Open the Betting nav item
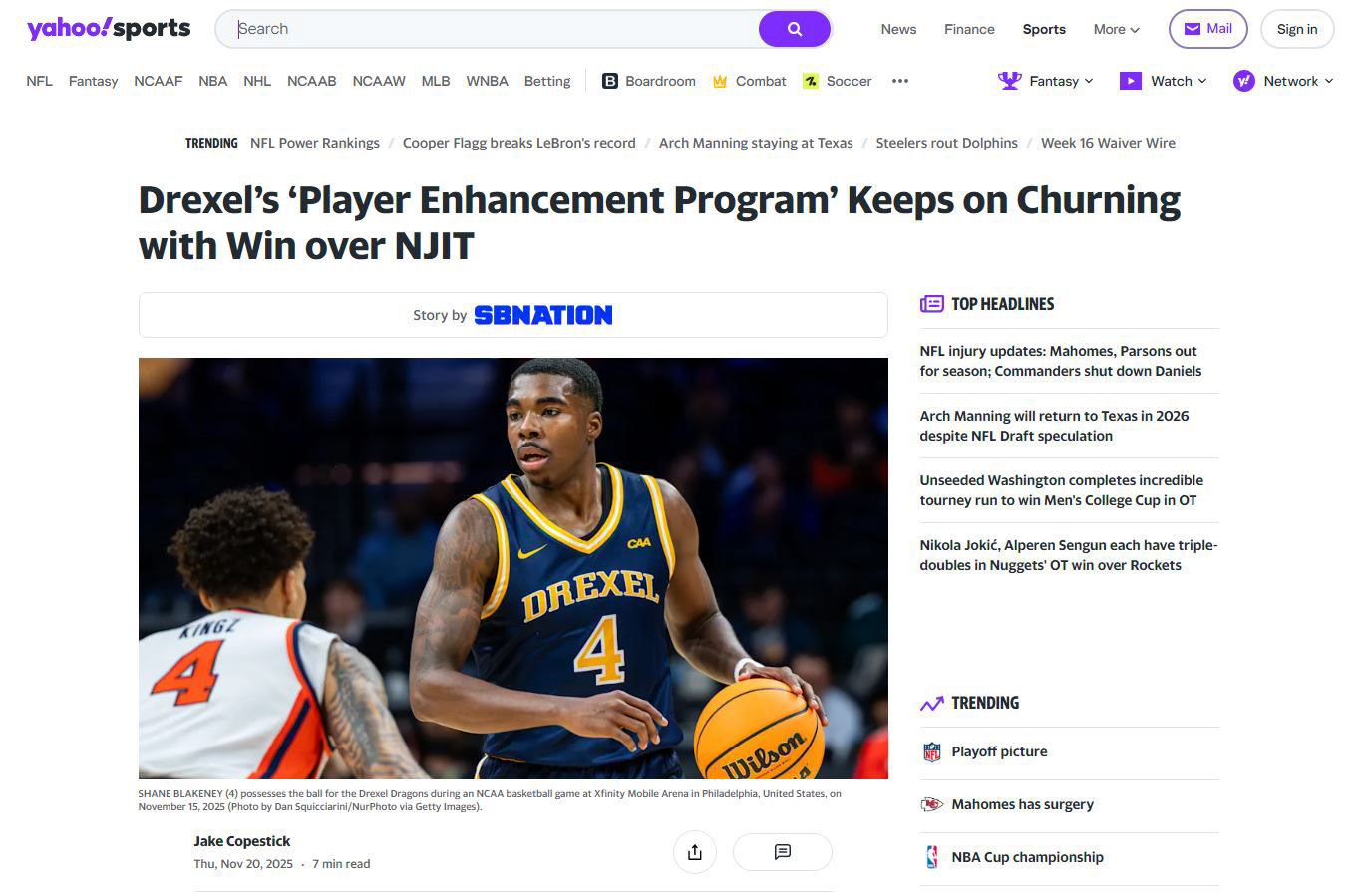The width and height of the screenshot is (1364, 896). (x=547, y=81)
